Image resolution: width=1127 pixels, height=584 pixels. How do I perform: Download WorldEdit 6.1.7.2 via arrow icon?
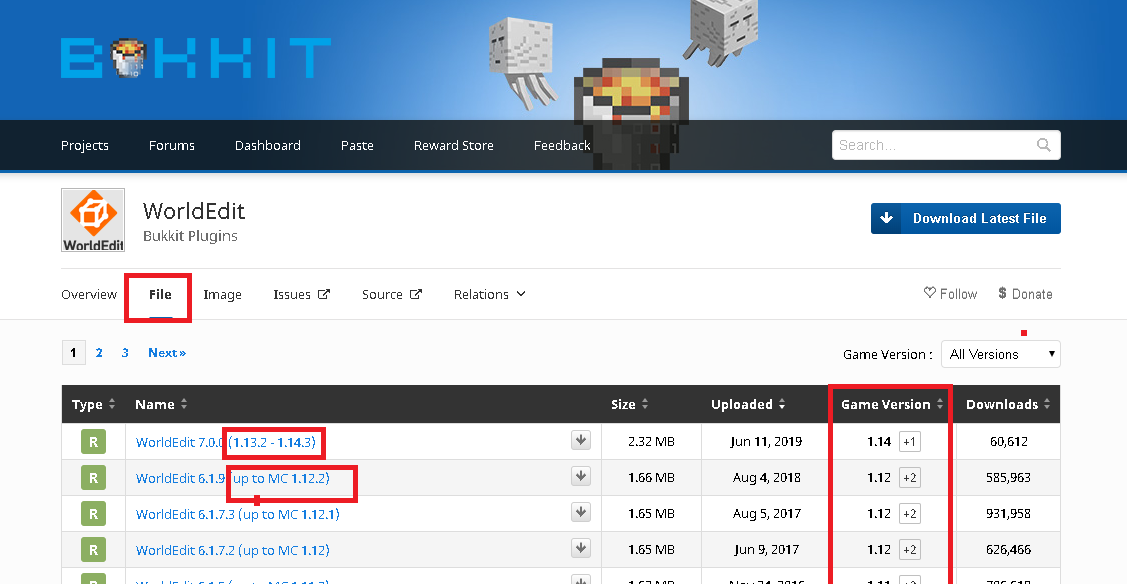pyautogui.click(x=581, y=548)
